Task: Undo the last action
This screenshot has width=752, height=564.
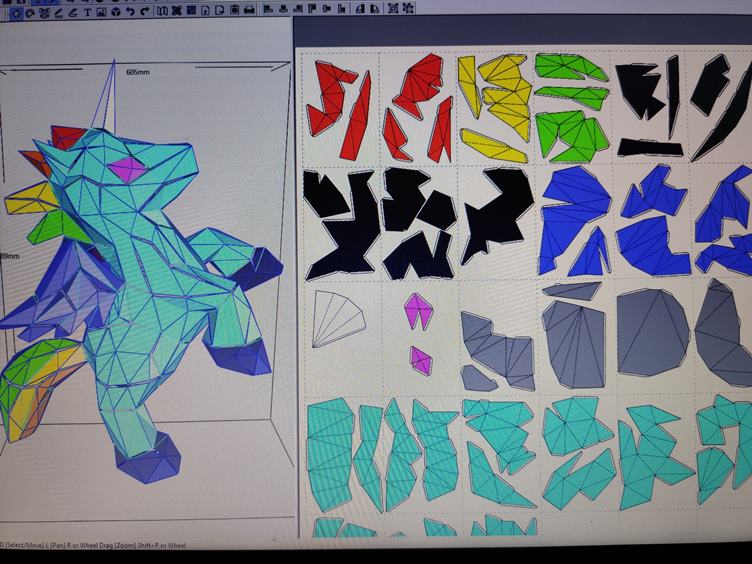Action: (x=130, y=12)
